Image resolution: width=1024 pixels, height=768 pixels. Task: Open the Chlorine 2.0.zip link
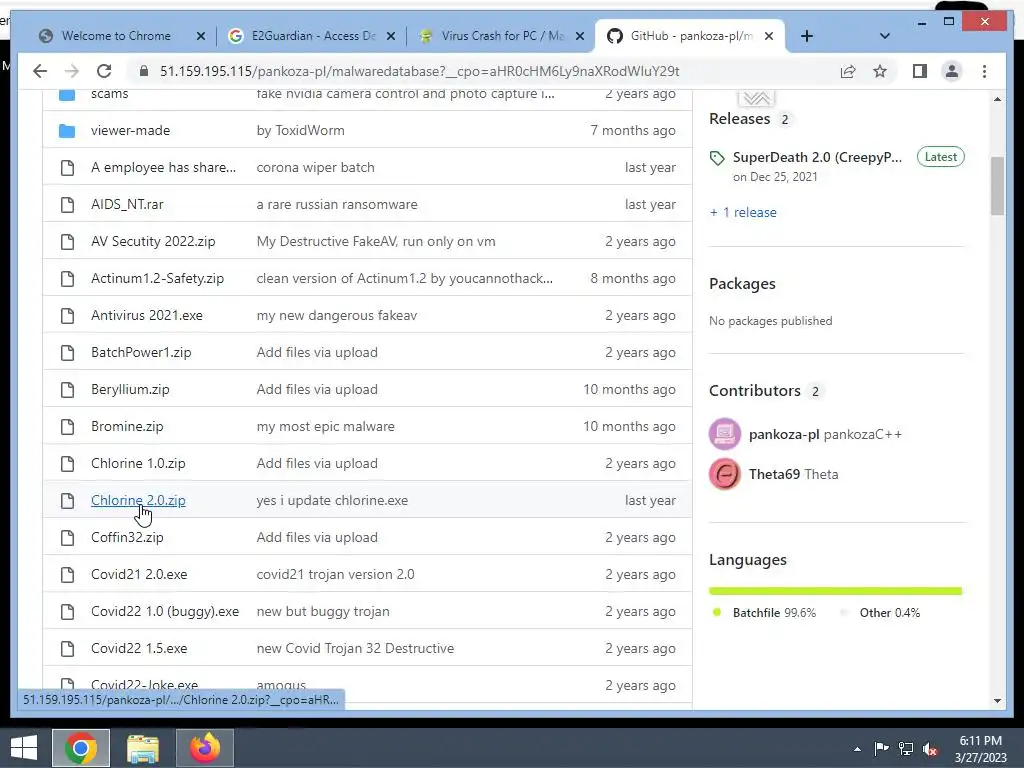point(138,500)
